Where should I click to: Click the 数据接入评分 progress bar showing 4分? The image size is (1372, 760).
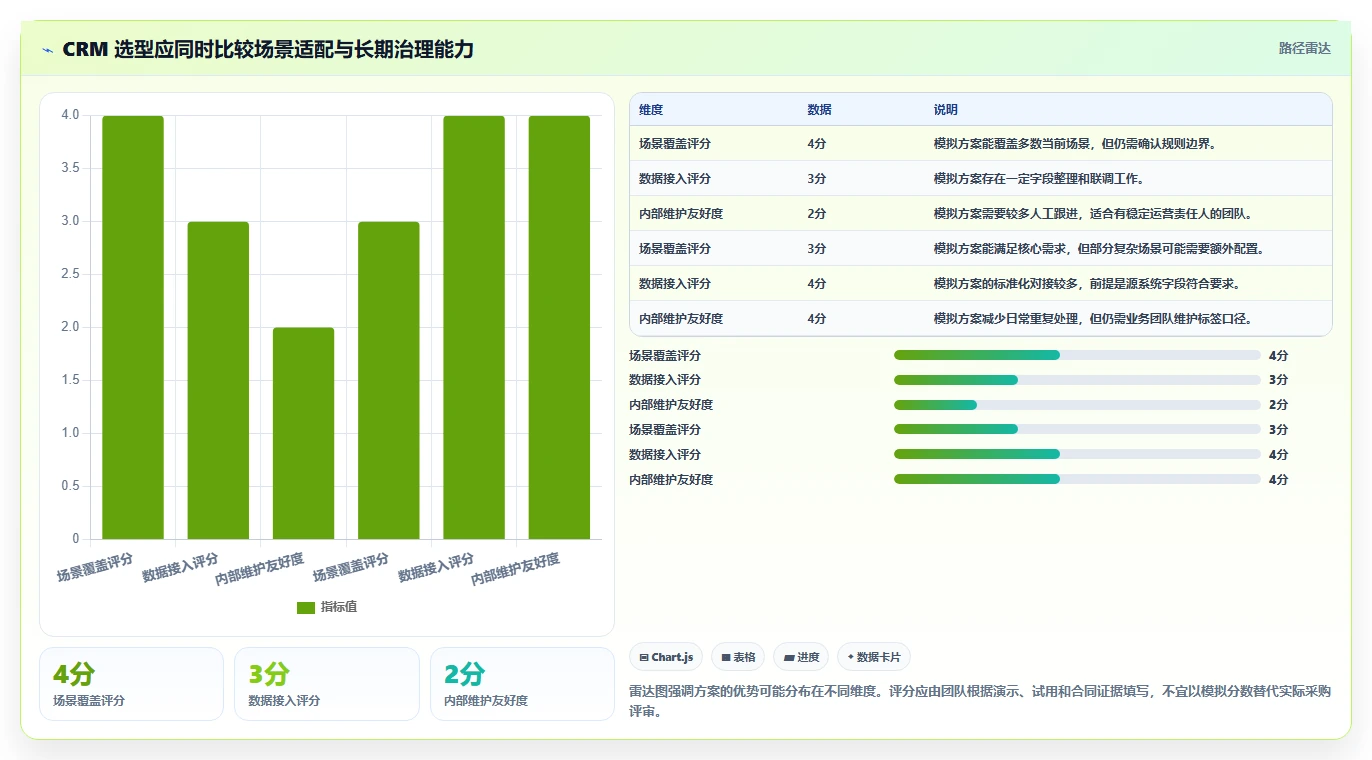(x=1077, y=454)
